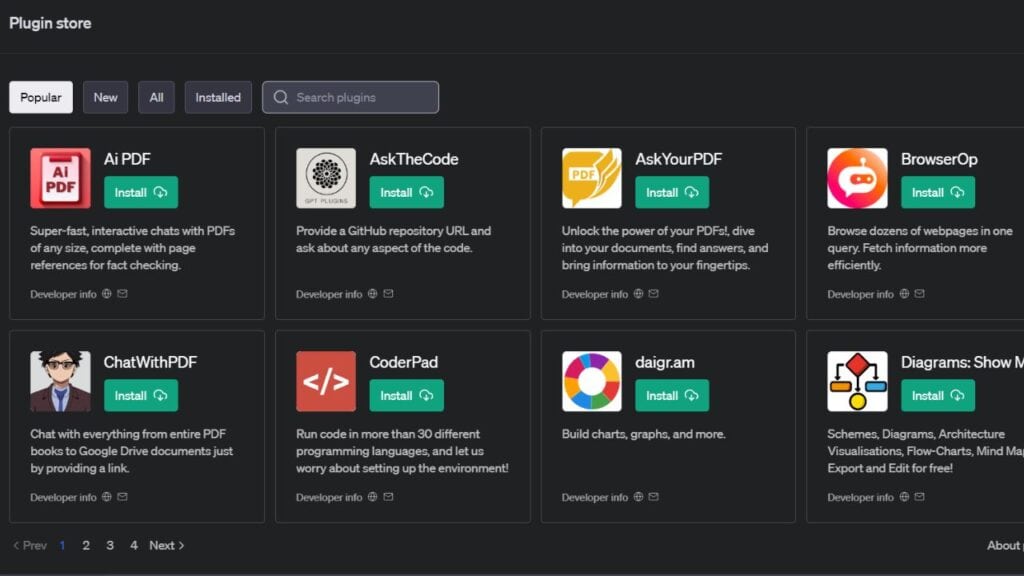Go to page 3
Screen dimensions: 1024x576
(x=110, y=545)
